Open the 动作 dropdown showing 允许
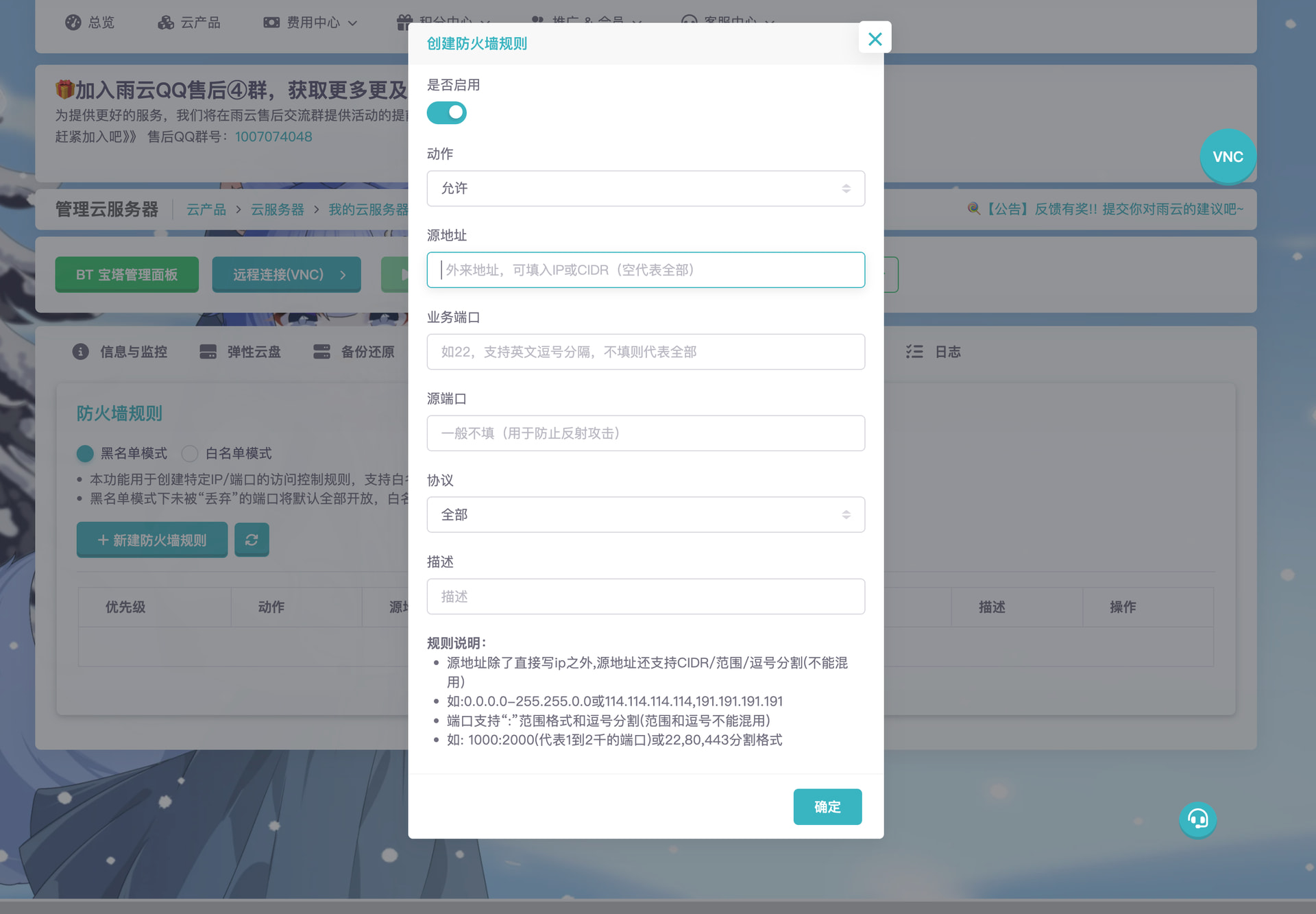Image resolution: width=1316 pixels, height=914 pixels. click(645, 189)
